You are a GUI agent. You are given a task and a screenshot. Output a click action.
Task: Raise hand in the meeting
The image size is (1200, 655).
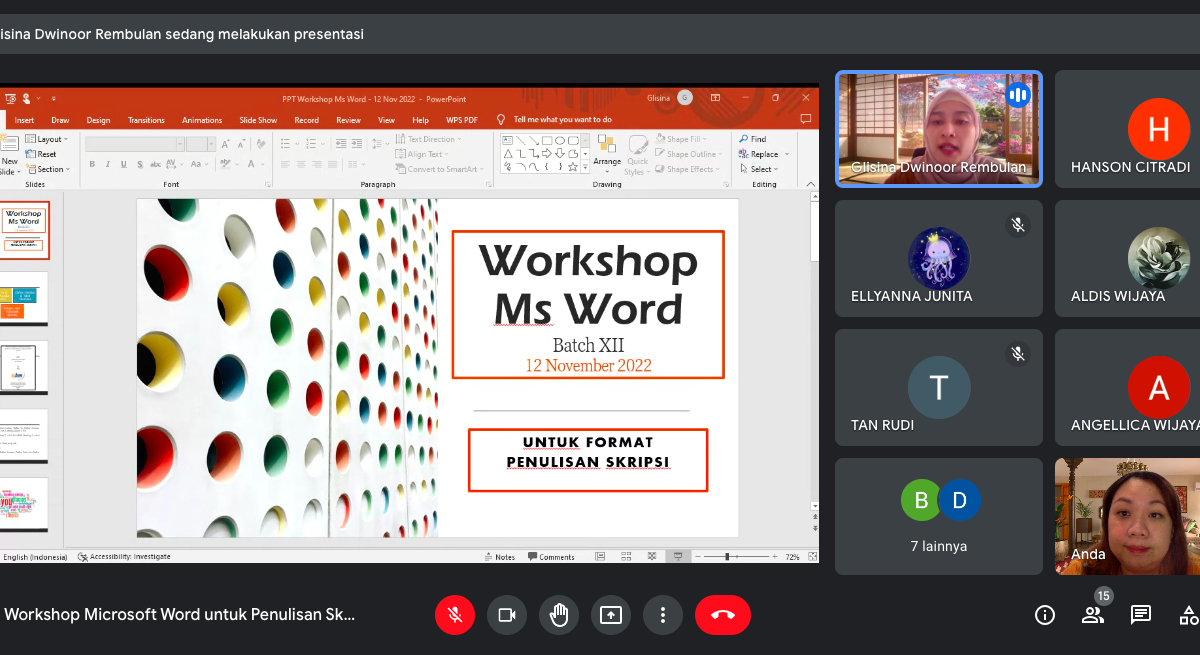pos(559,615)
